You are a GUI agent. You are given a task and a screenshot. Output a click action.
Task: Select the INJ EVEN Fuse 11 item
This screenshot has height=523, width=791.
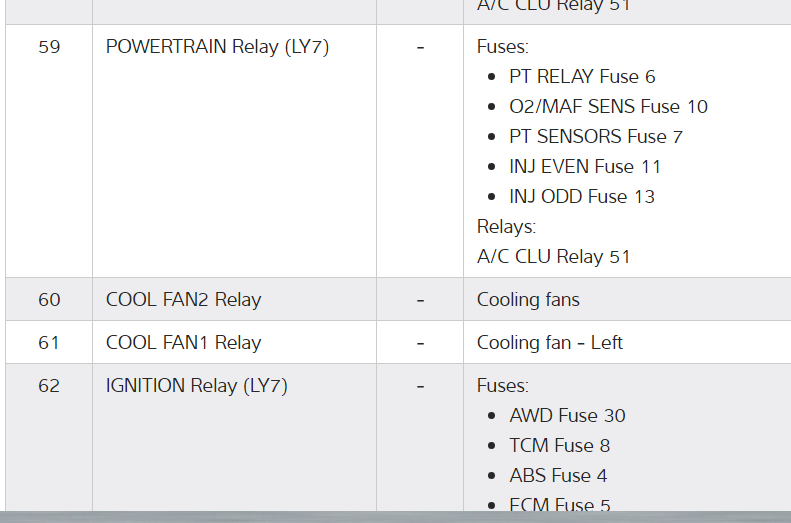[x=585, y=167]
